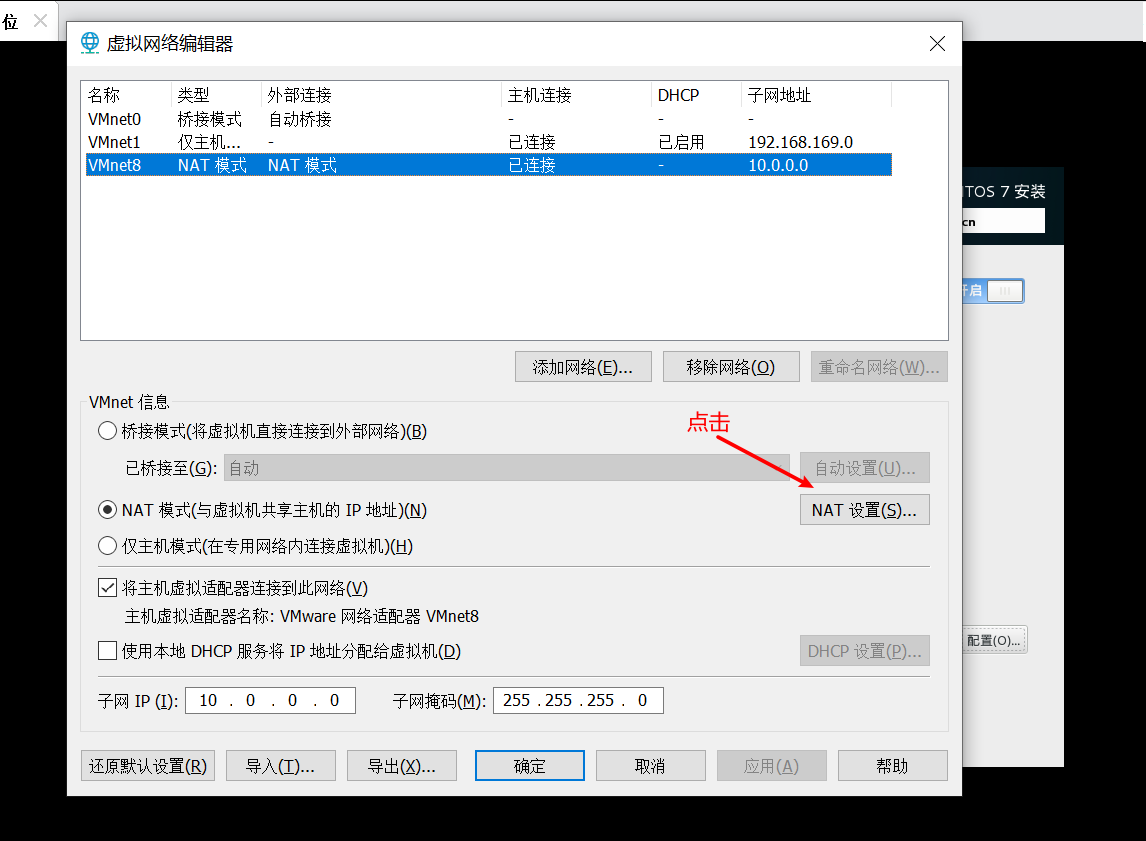Image resolution: width=1146 pixels, height=841 pixels.
Task: Select 仅主机模式 radio button
Action: (107, 546)
